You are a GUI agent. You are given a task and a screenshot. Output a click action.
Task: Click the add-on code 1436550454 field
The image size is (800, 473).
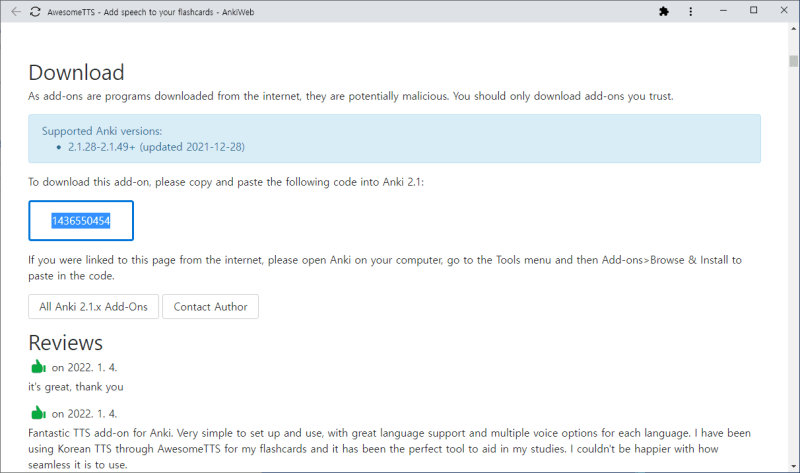81,221
